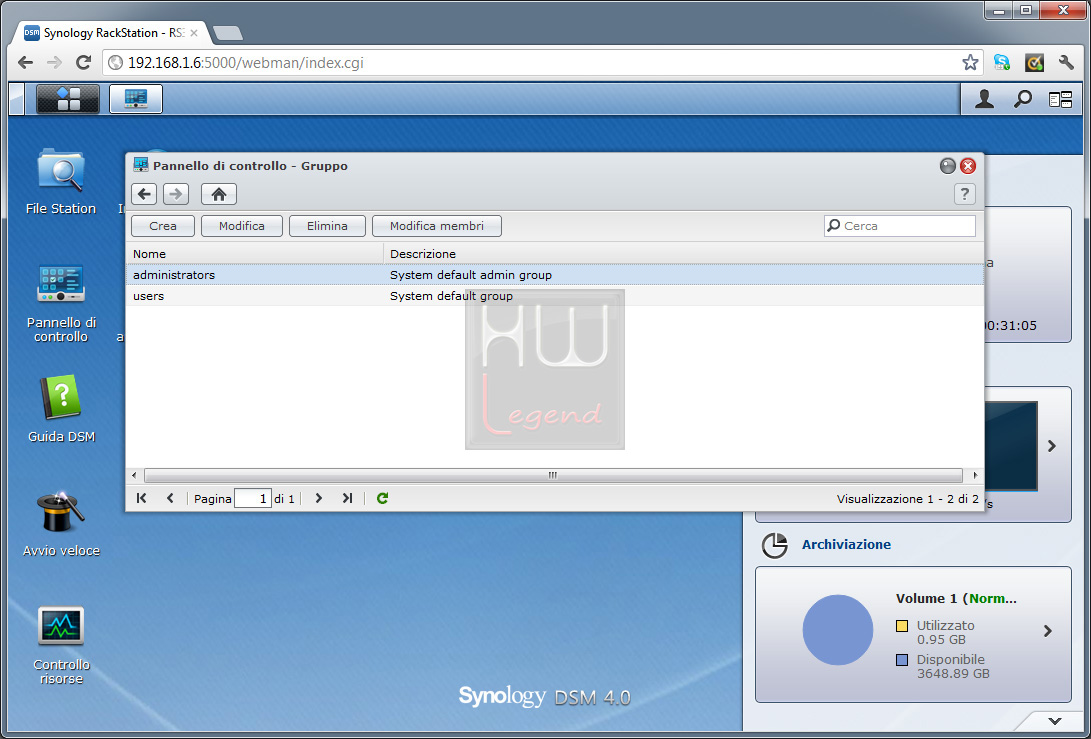
Task: Select the Control Panel taskbar button
Action: [x=136, y=99]
